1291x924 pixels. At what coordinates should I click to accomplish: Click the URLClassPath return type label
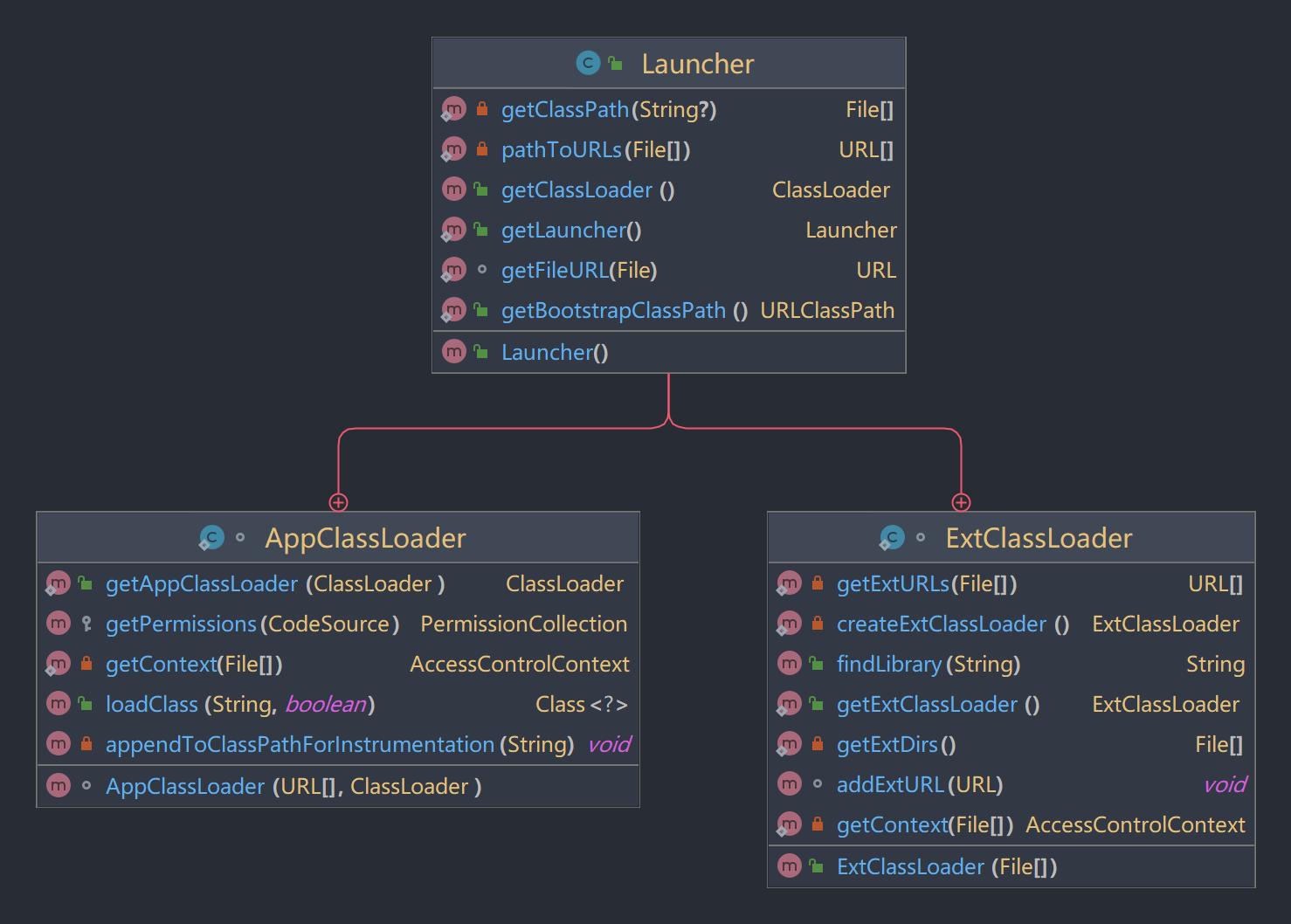click(x=826, y=311)
